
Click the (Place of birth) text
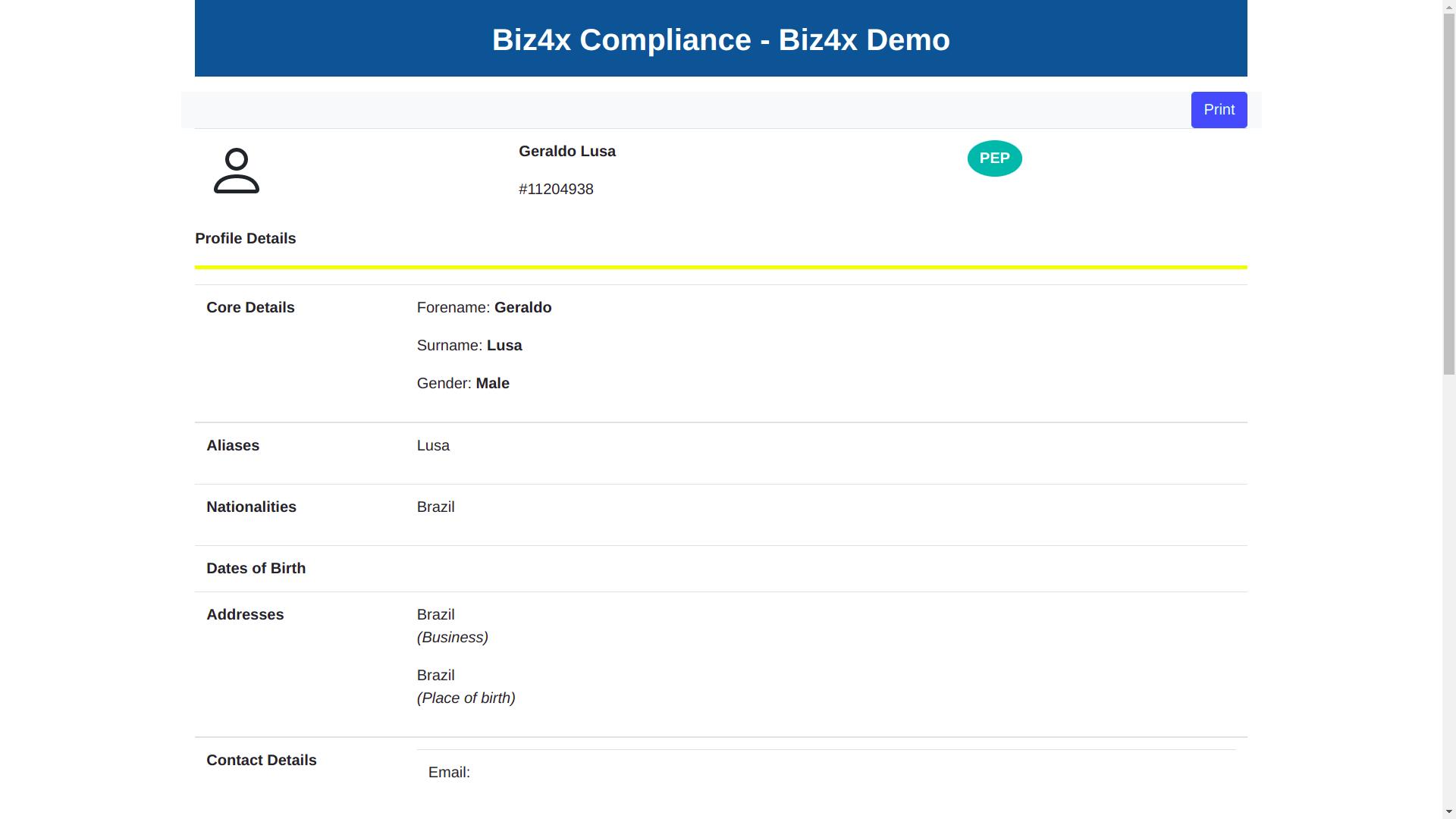coord(466,698)
